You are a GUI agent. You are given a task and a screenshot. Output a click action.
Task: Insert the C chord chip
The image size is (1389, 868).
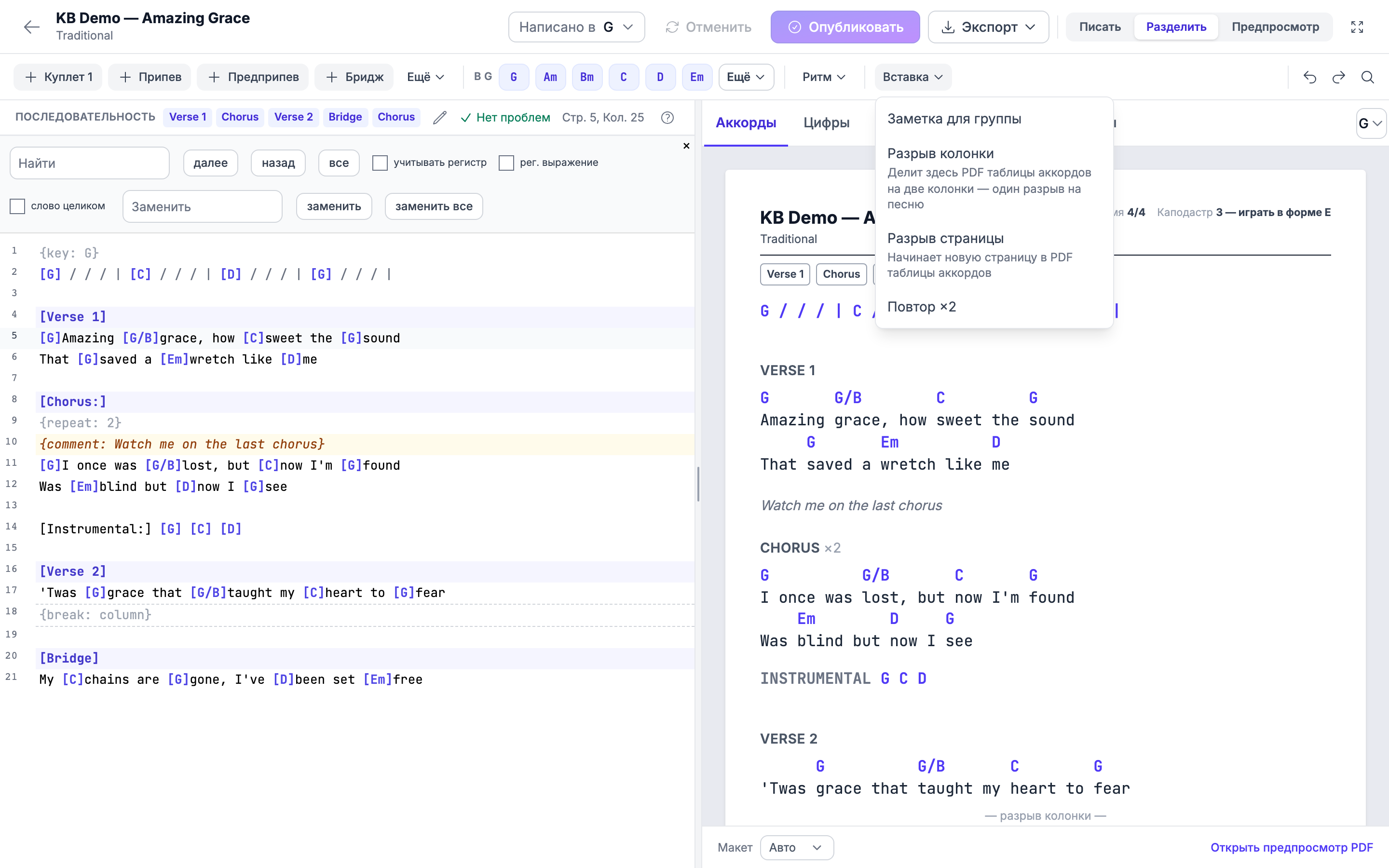pos(624,77)
